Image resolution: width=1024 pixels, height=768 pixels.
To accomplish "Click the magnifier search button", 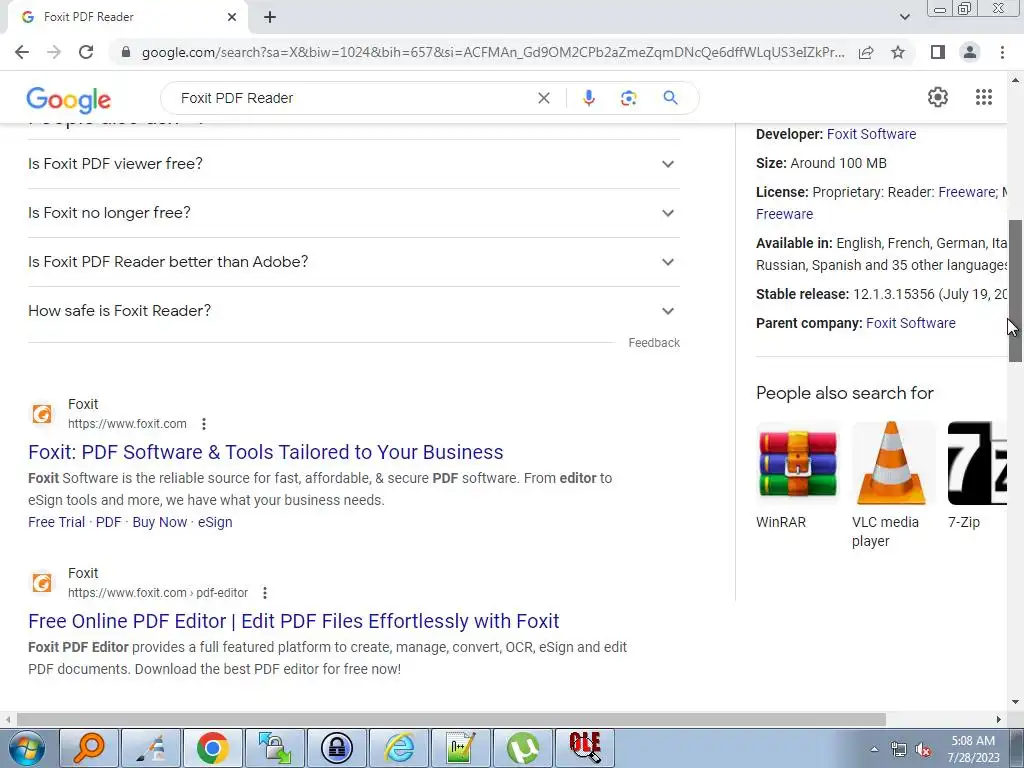I will (670, 98).
